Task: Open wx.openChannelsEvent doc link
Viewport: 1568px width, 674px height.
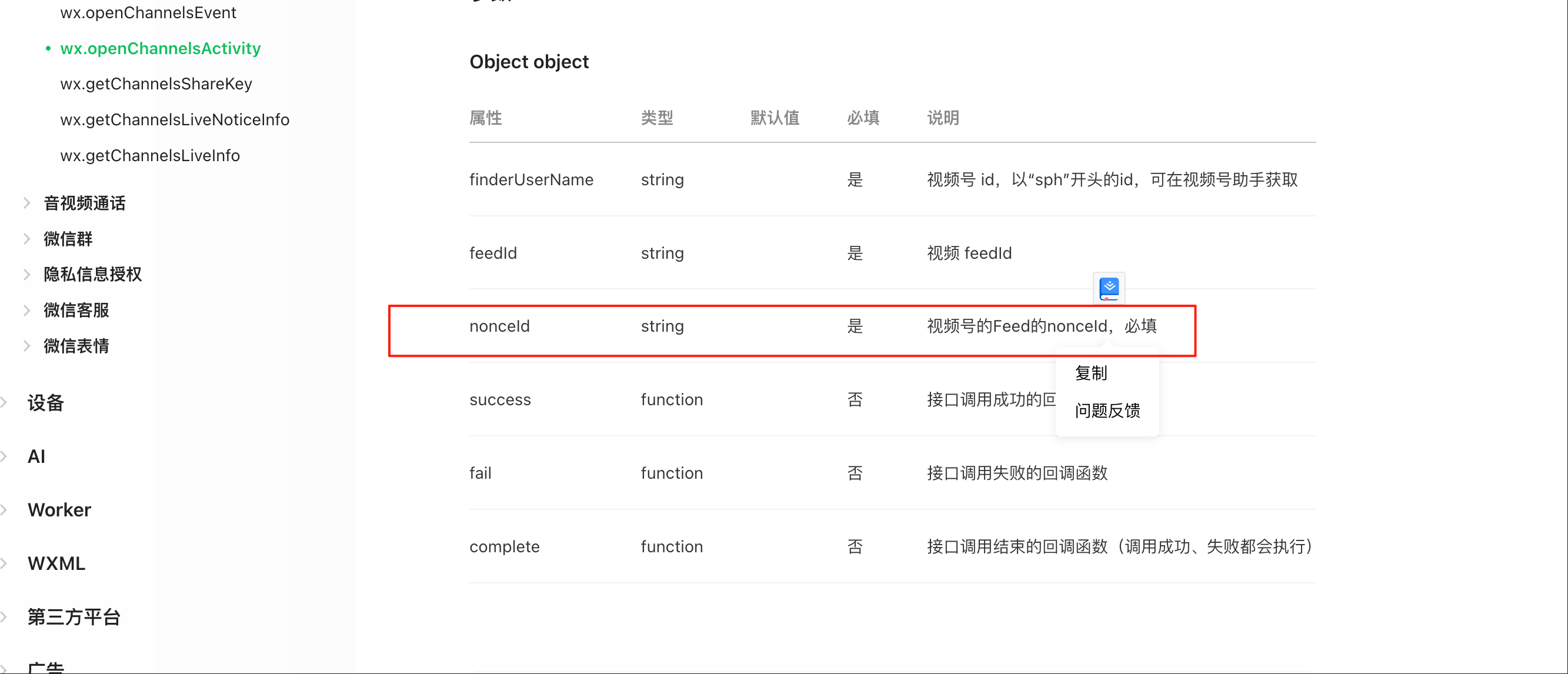Action: 148,12
